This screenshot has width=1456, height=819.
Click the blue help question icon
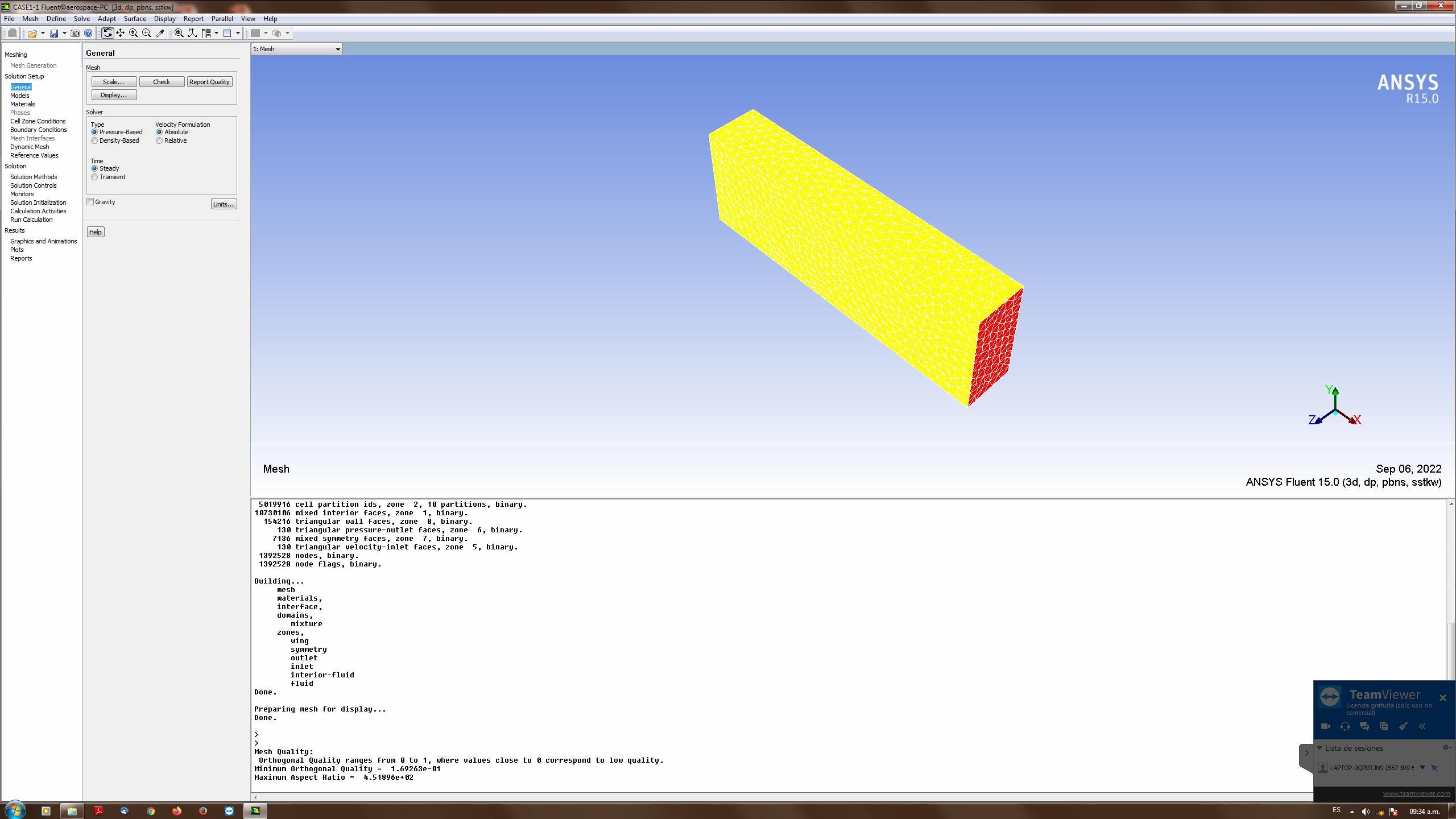(88, 33)
